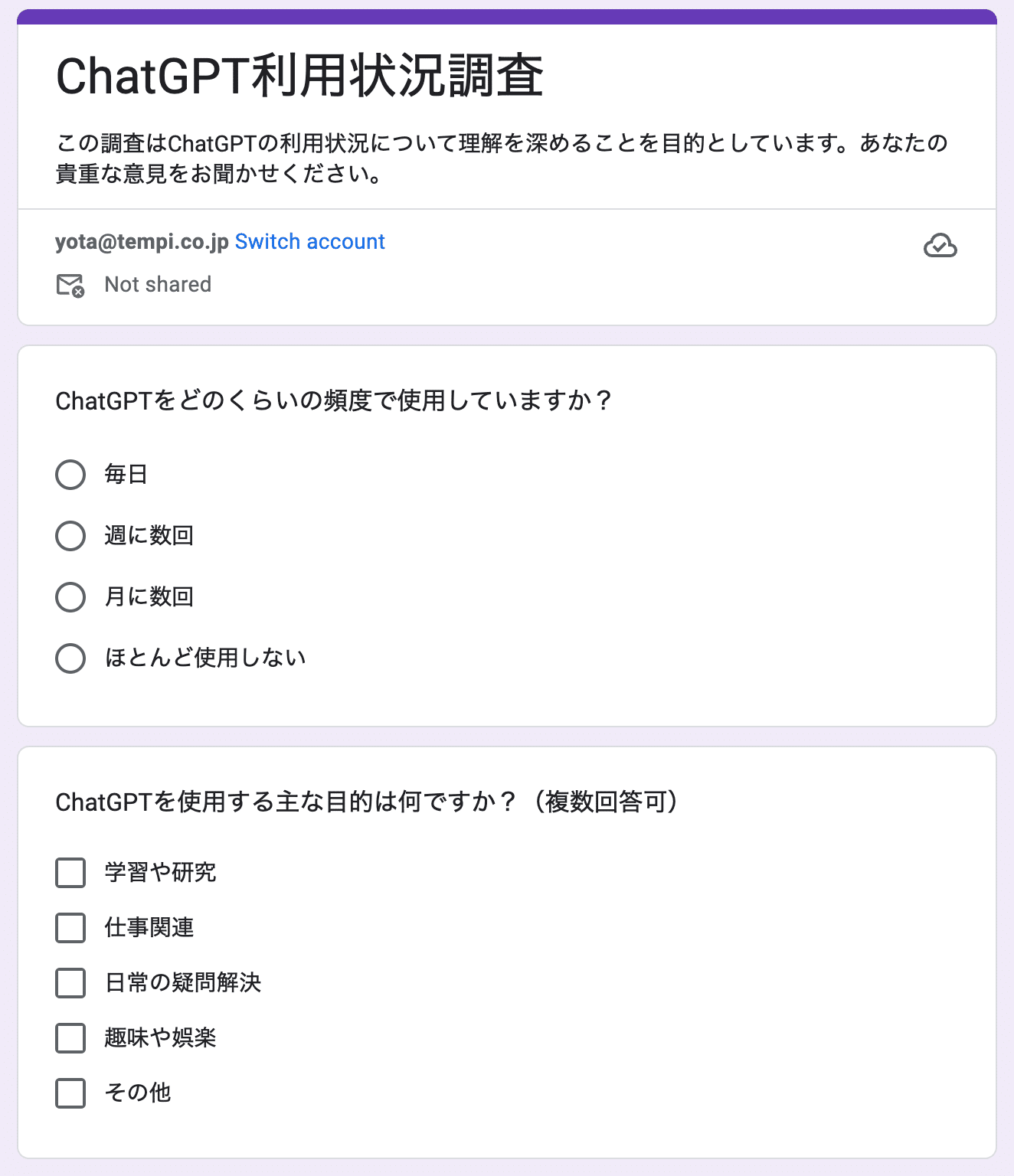
Task: Click the survey description paragraph
Action: click(502, 158)
